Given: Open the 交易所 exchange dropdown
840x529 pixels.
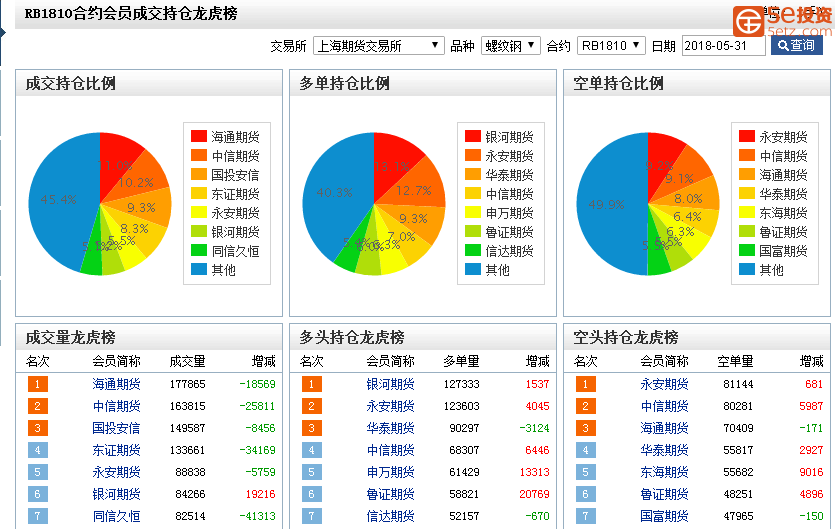Looking at the screenshot, I should pyautogui.click(x=379, y=46).
